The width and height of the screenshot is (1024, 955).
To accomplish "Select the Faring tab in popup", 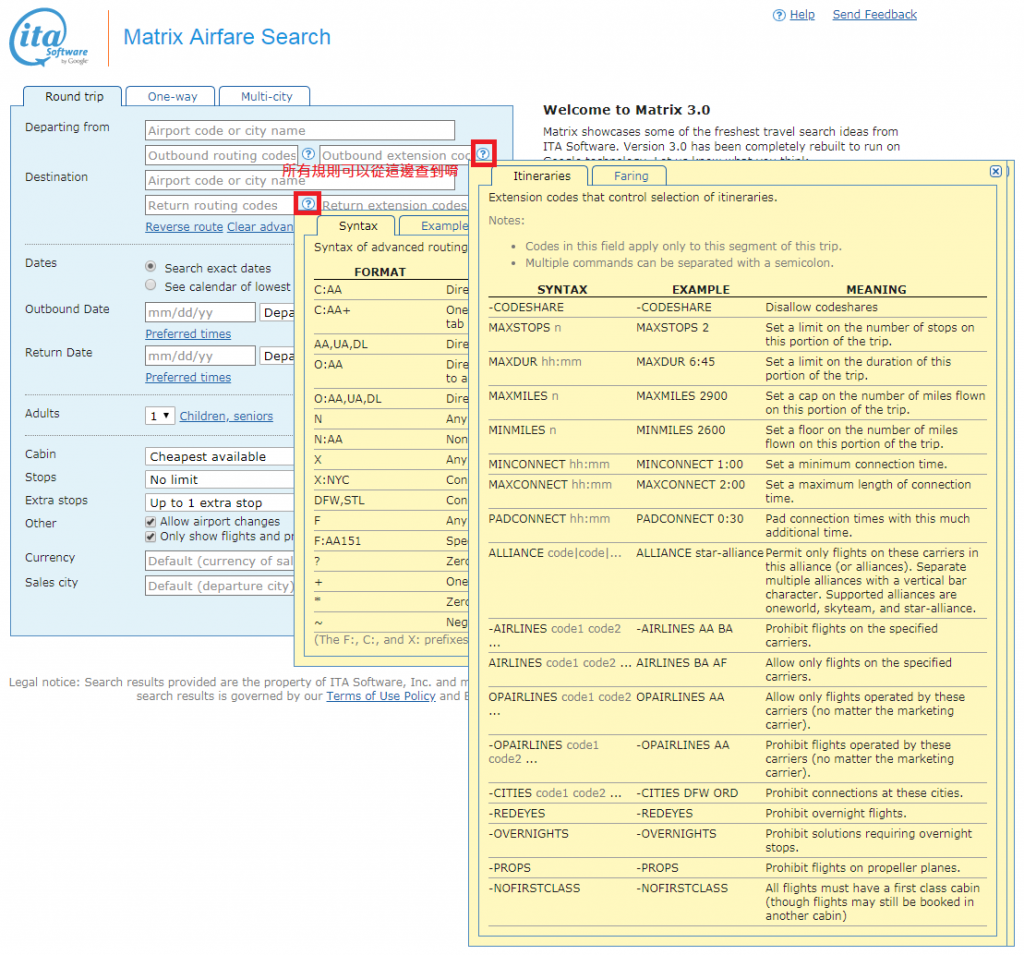I will (x=630, y=176).
